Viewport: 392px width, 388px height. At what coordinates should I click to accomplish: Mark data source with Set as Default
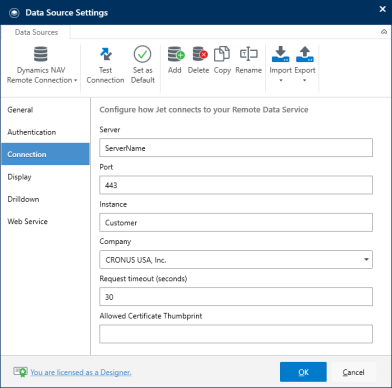click(143, 65)
